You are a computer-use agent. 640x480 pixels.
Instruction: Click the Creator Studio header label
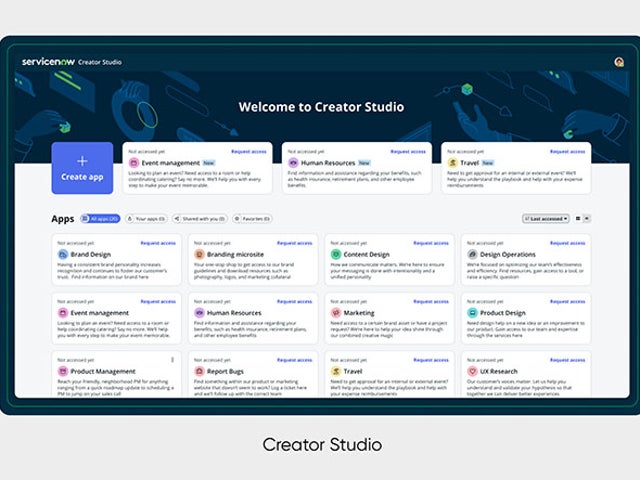click(100, 62)
